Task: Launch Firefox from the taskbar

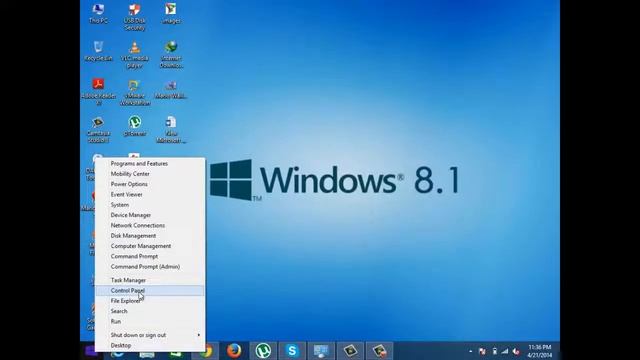Action: (x=234, y=351)
